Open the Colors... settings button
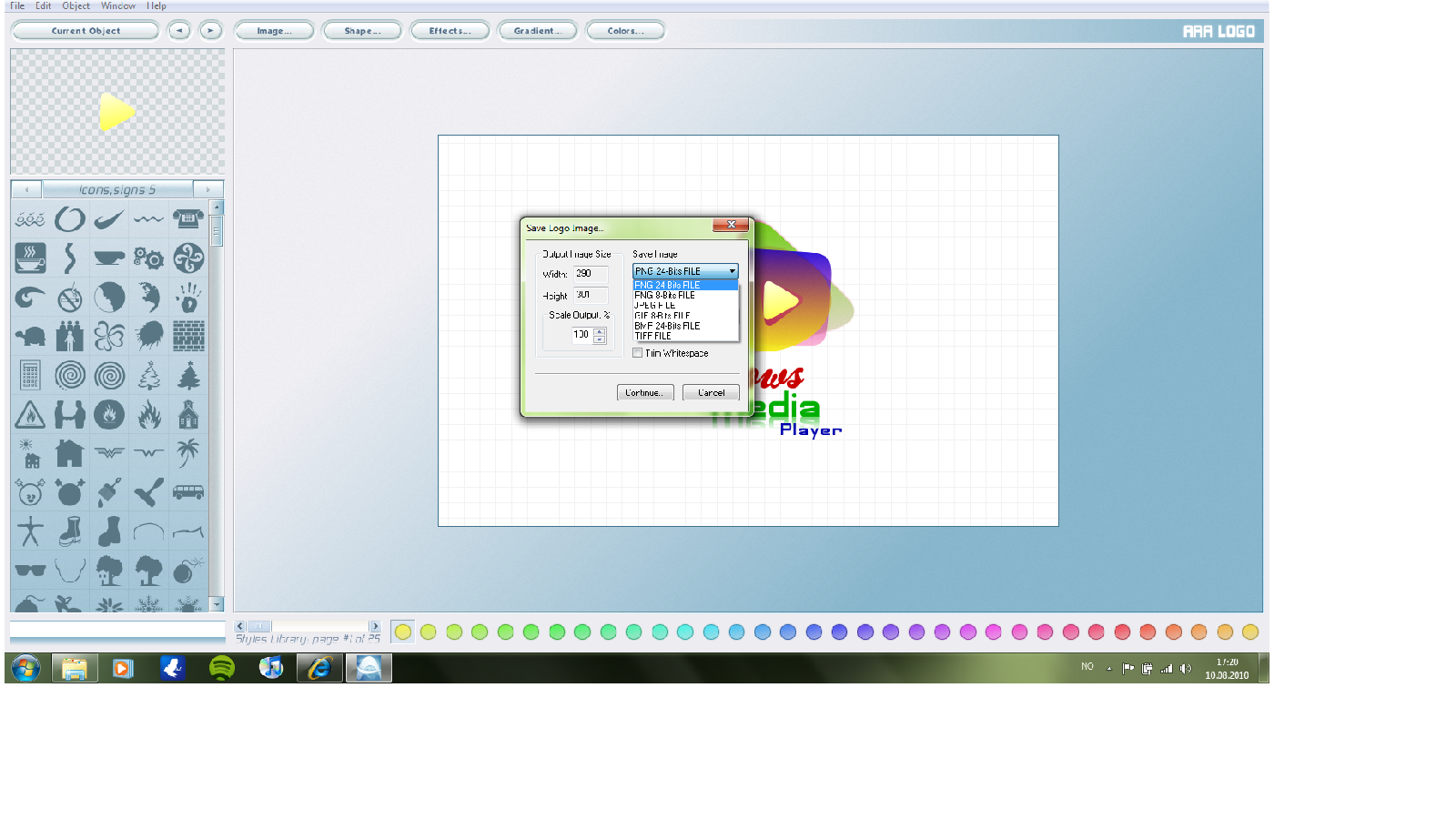Viewport: 1456px width, 819px height. (625, 31)
